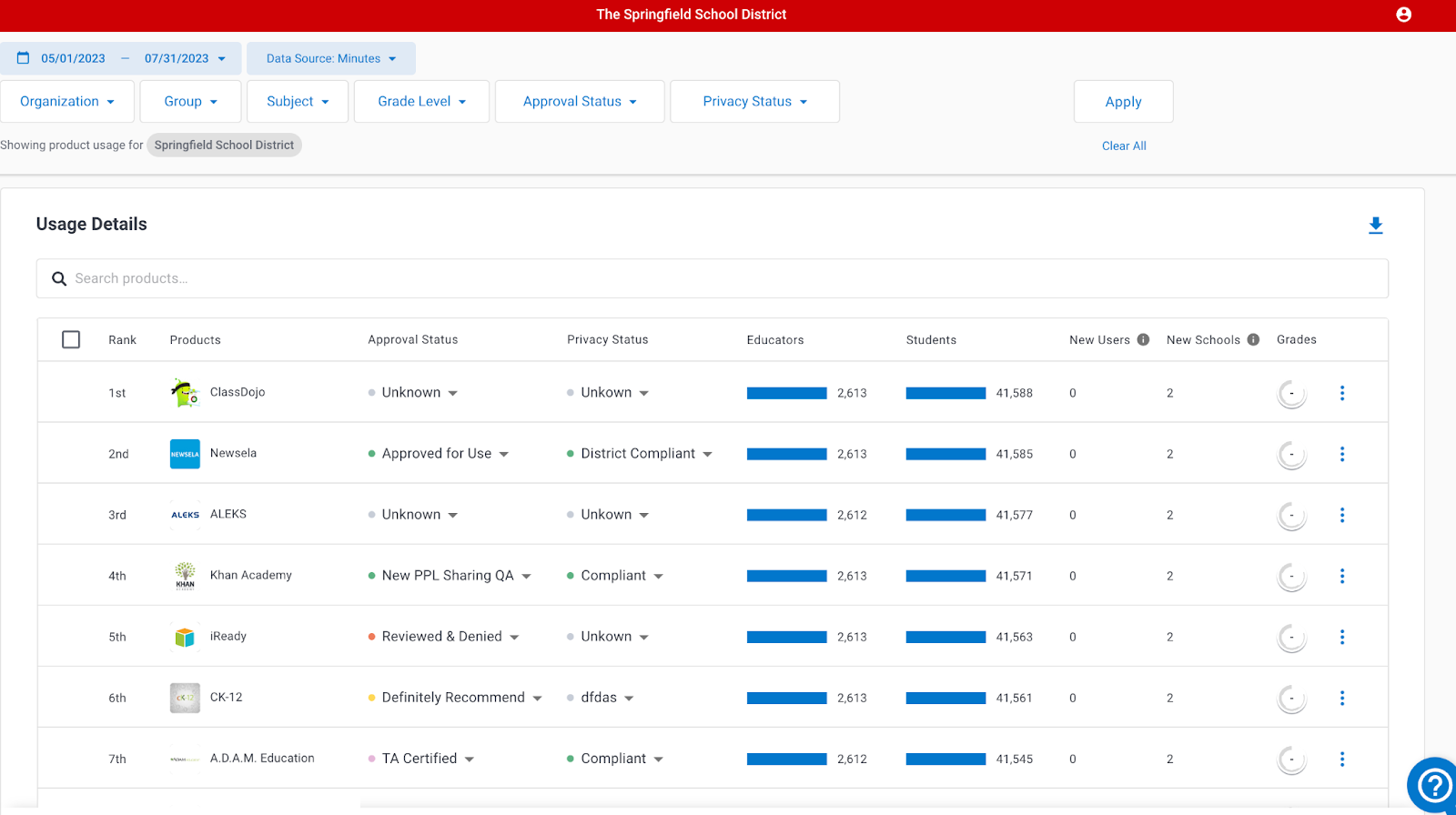Click the ClassDojo product logo
The width and height of the screenshot is (1456, 815).
(x=185, y=393)
